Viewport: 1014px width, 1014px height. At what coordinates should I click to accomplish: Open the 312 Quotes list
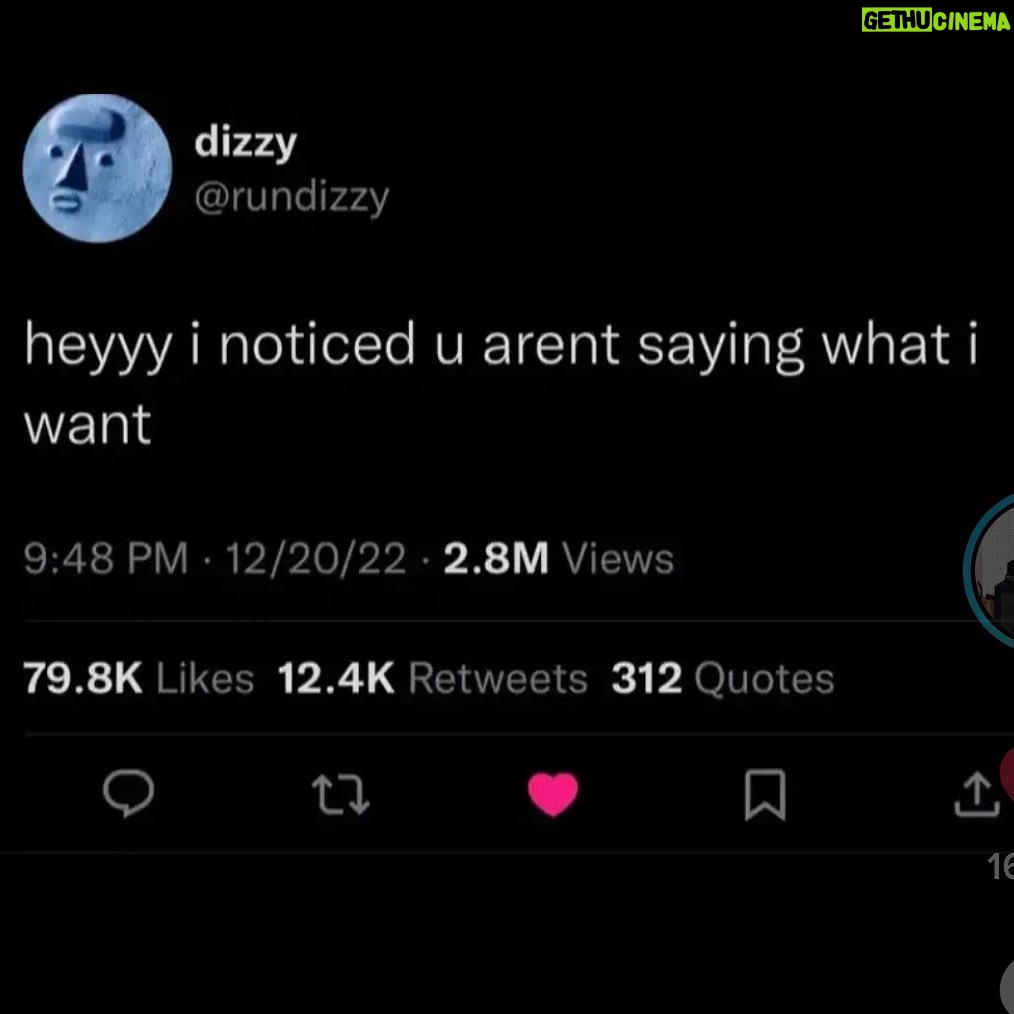point(723,678)
